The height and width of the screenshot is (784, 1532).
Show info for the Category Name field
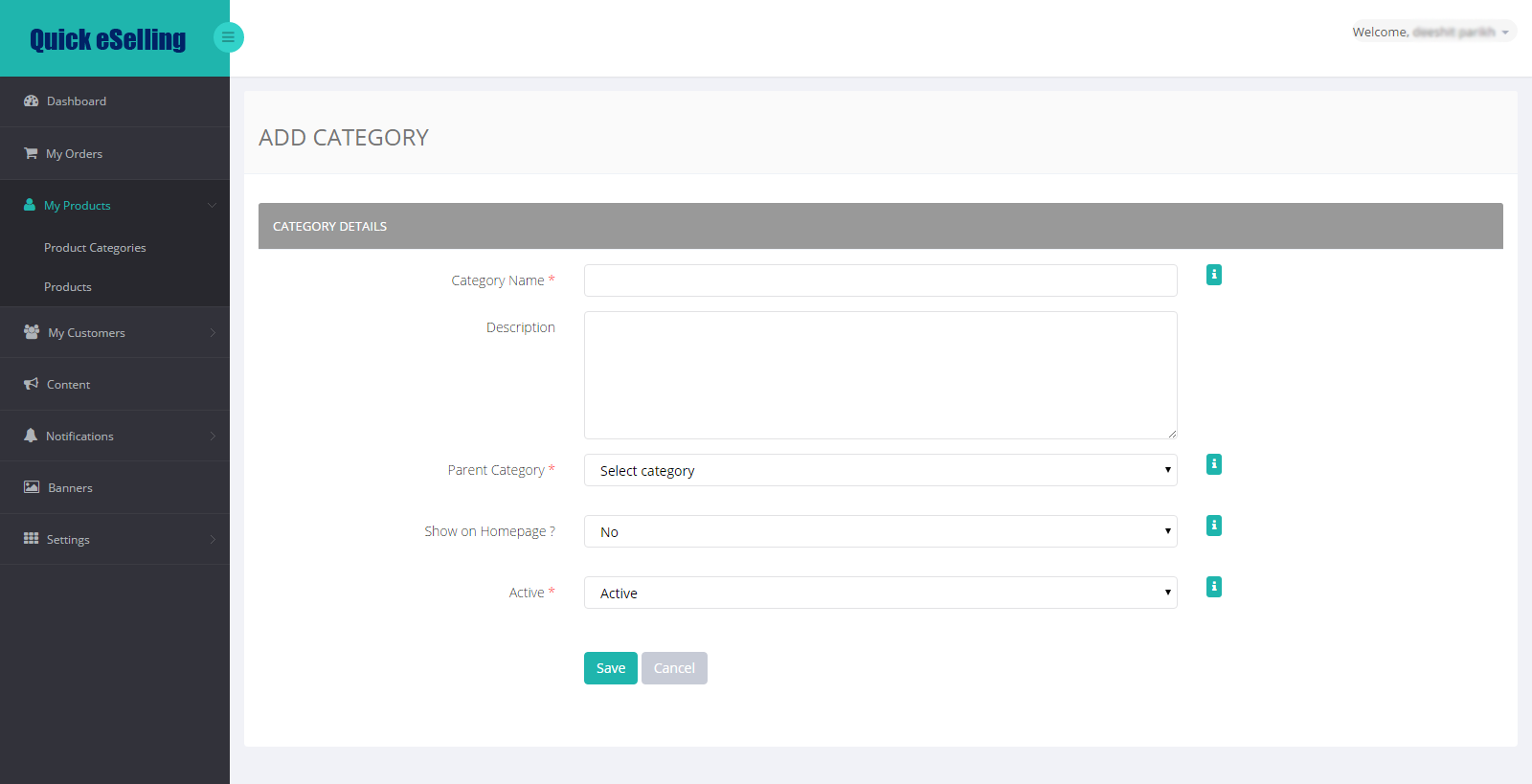click(1213, 275)
